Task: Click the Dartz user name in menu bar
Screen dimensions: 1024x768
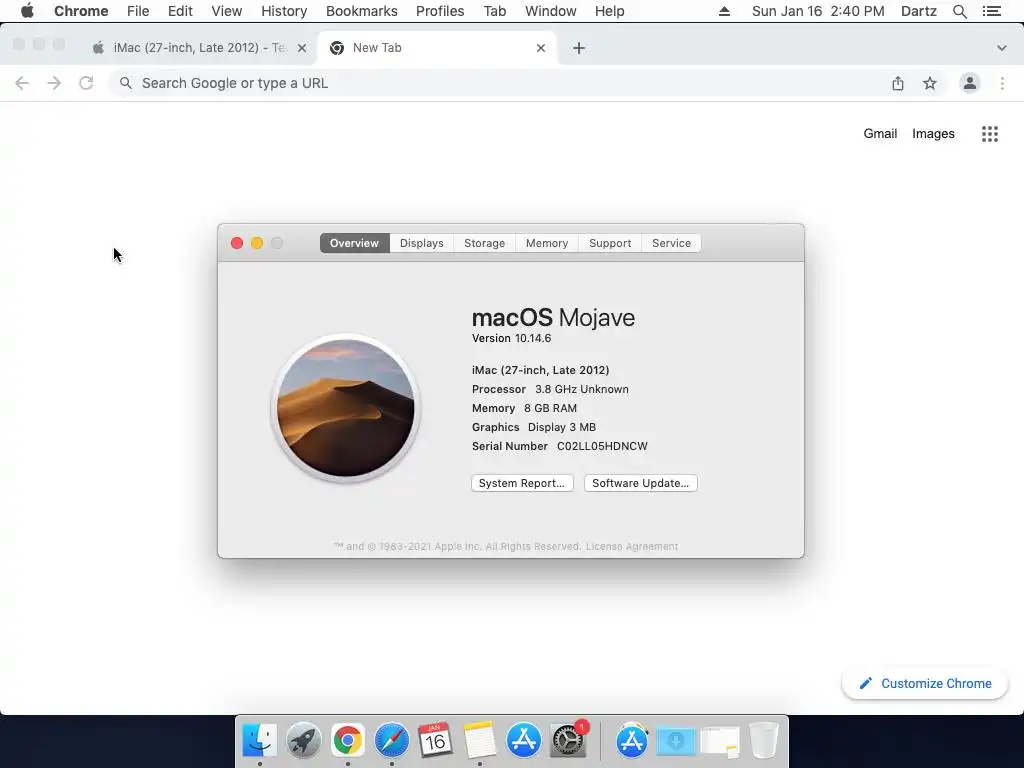Action: click(x=918, y=11)
